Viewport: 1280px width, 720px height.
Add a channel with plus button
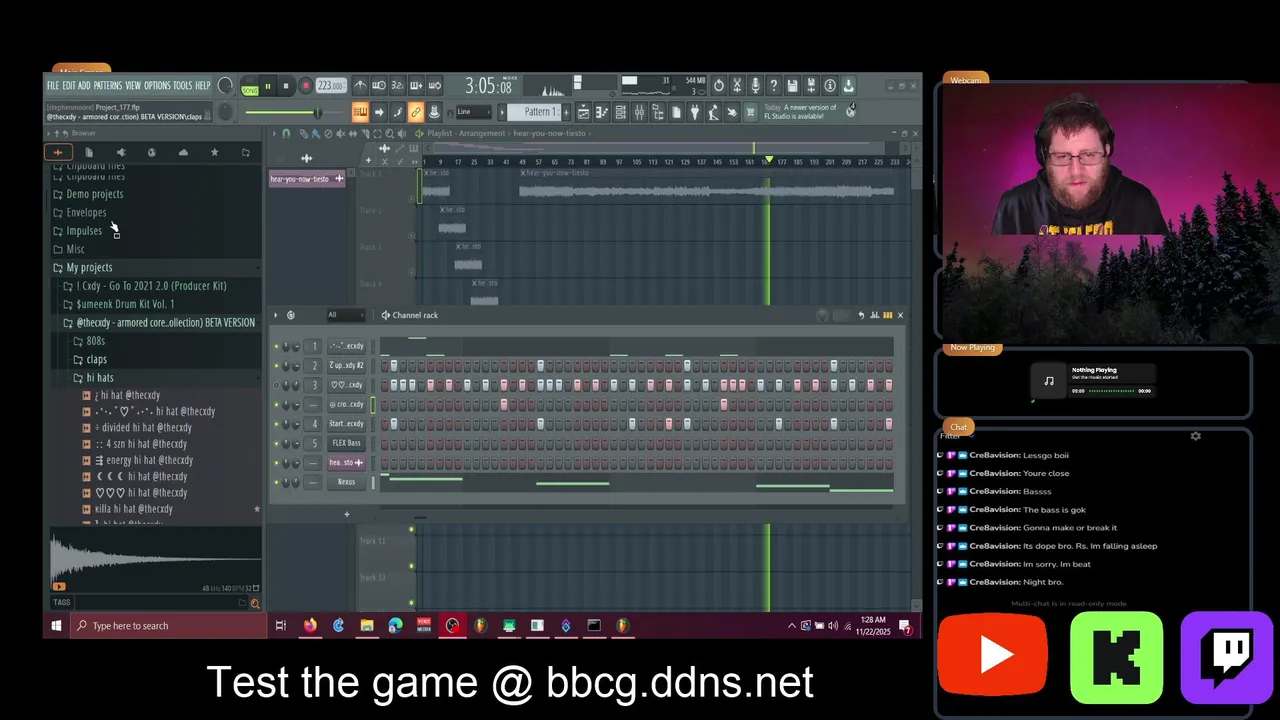[x=347, y=514]
